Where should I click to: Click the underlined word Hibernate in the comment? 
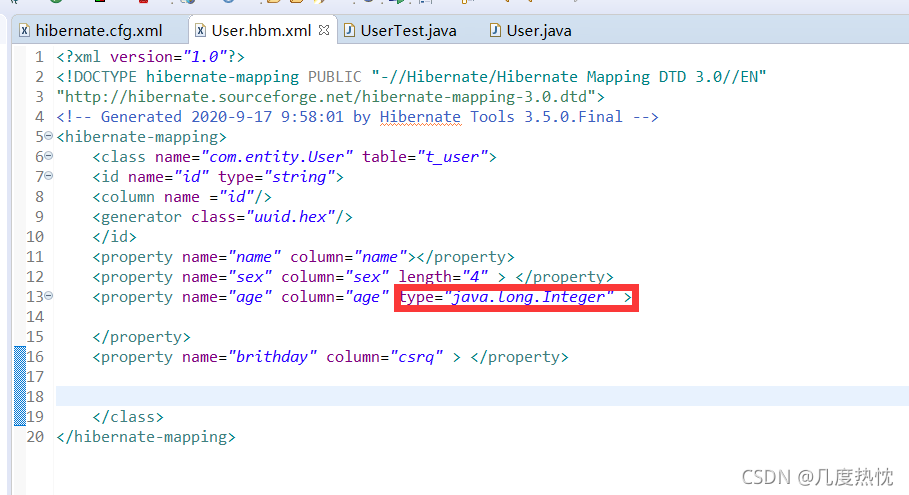pyautogui.click(x=420, y=117)
